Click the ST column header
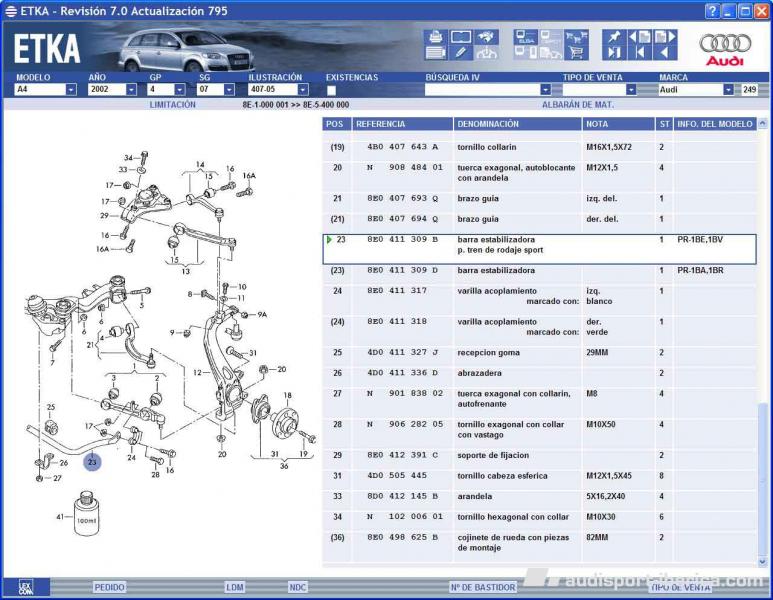The image size is (773, 600). (x=664, y=124)
